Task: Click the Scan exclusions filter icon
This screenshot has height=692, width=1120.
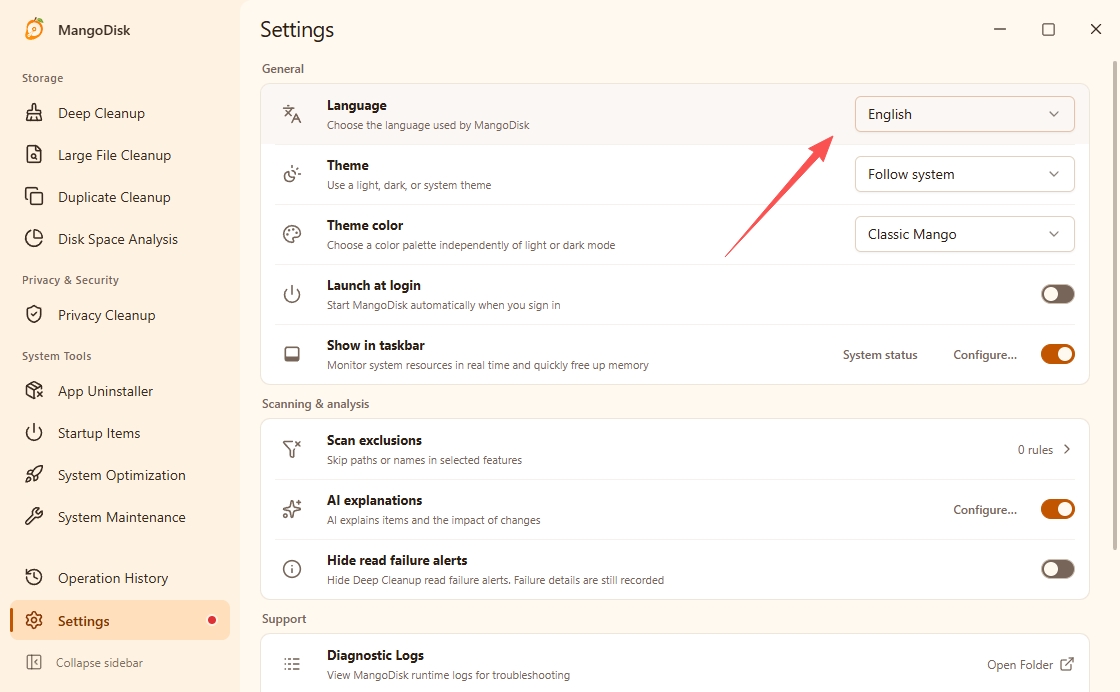Action: (292, 449)
